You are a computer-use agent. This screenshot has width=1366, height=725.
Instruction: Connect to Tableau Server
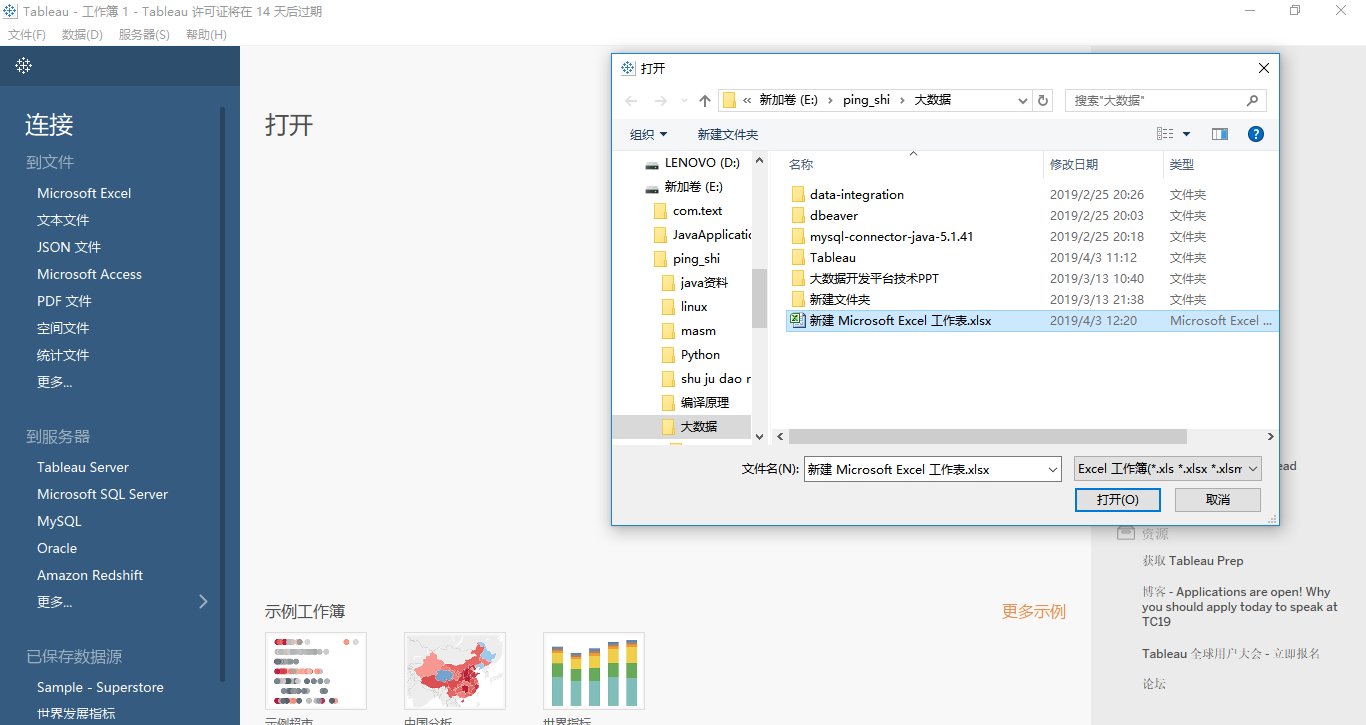tap(83, 467)
